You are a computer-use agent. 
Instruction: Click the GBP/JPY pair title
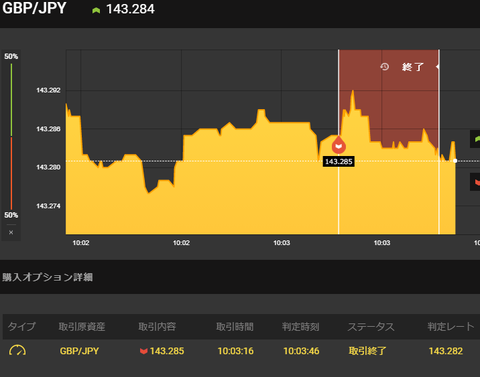pyautogui.click(x=34, y=8)
